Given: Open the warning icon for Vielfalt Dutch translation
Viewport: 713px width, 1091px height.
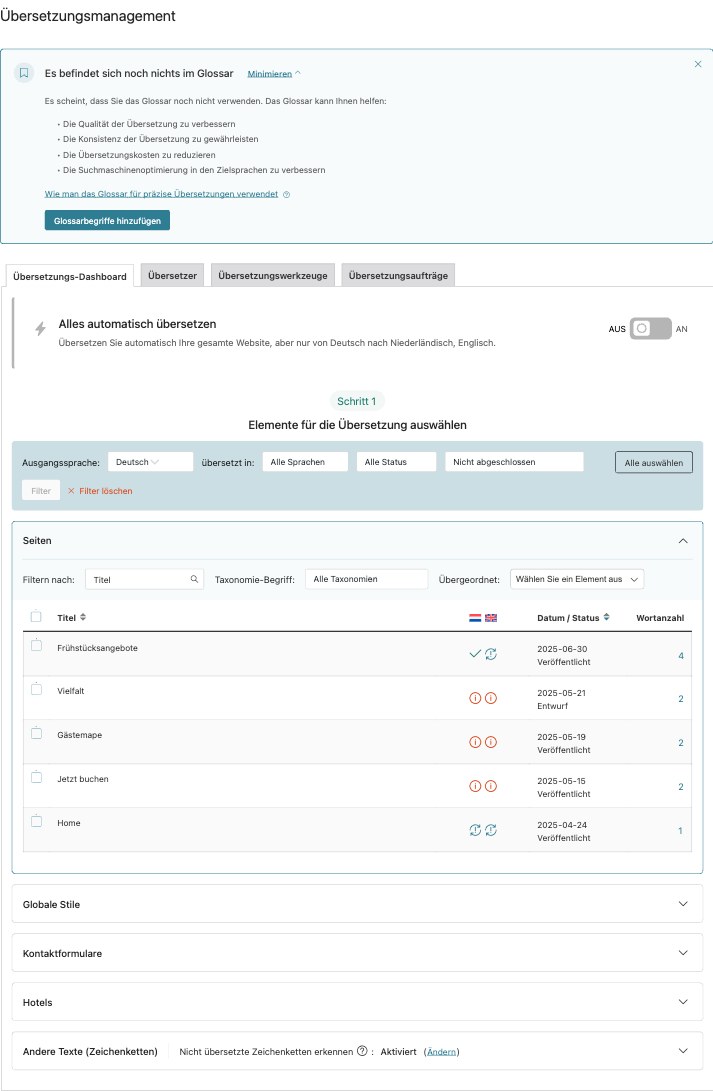Looking at the screenshot, I should (475, 697).
